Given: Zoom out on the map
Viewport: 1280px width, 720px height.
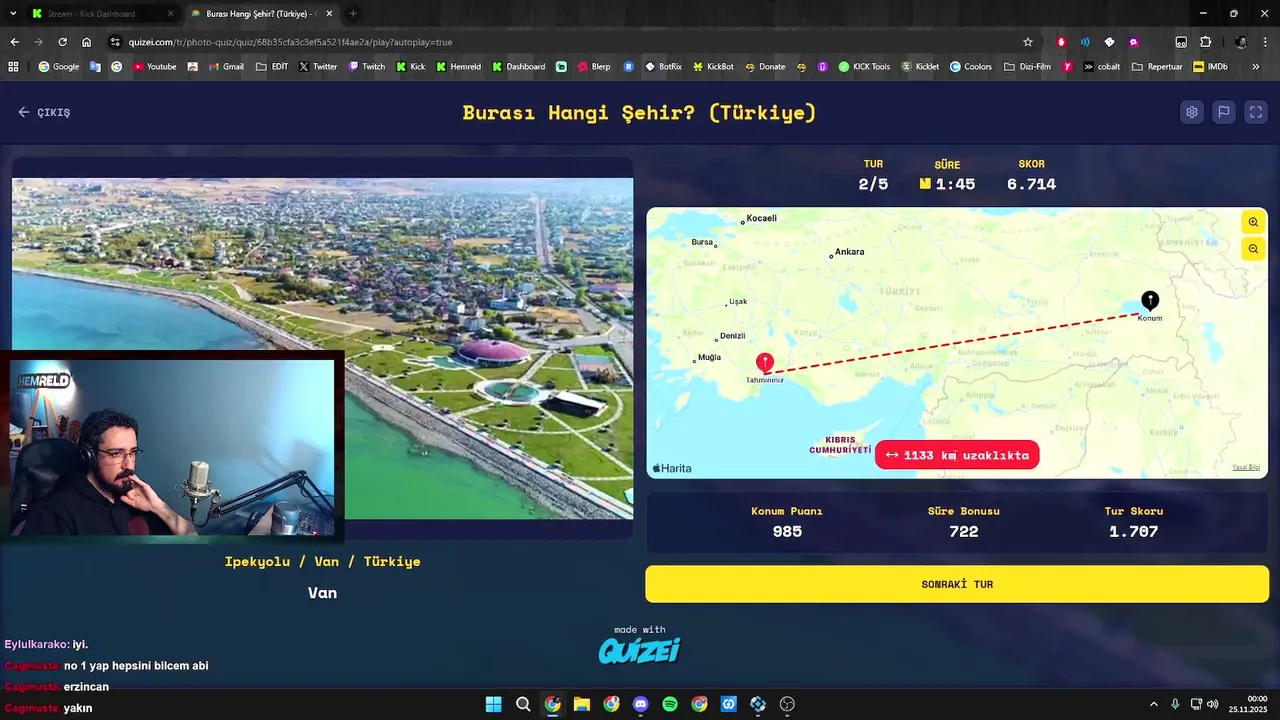Looking at the screenshot, I should pos(1253,249).
